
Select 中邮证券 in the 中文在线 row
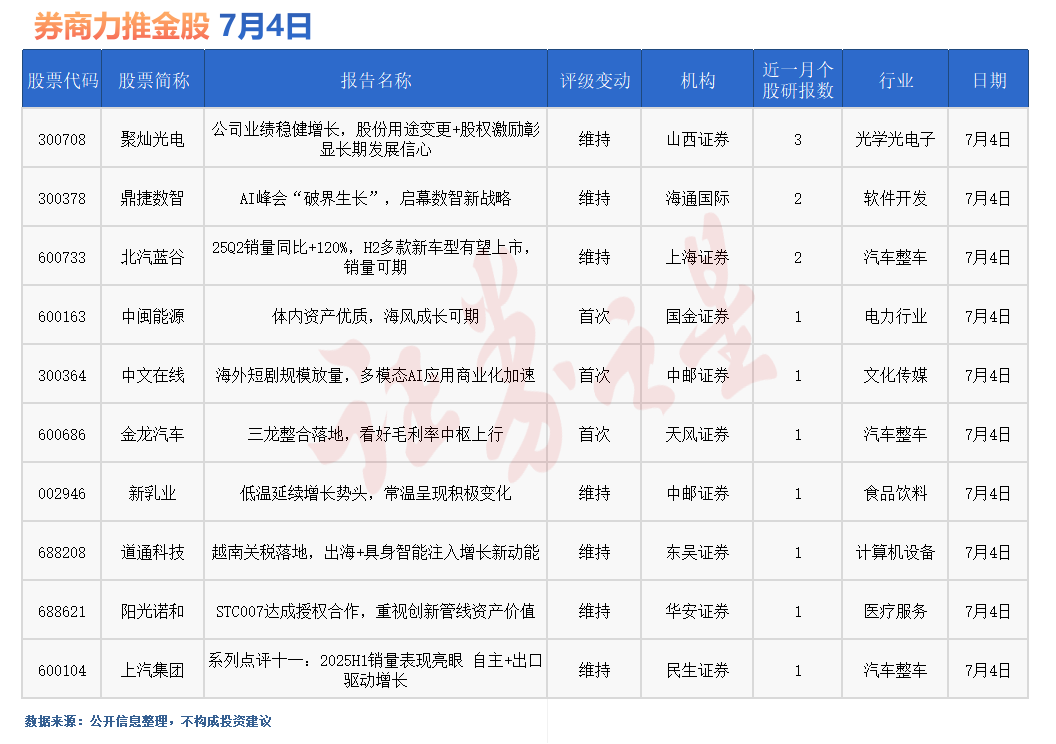(x=698, y=376)
